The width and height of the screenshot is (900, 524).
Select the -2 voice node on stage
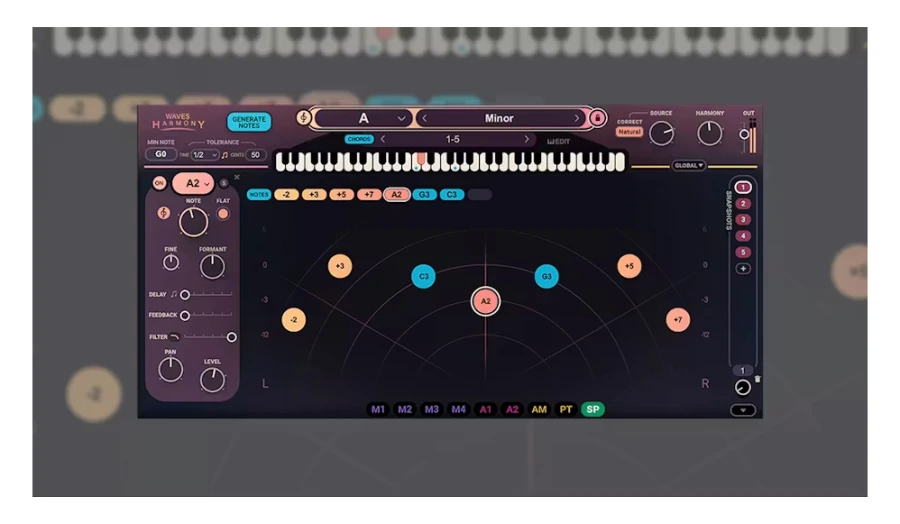[294, 320]
